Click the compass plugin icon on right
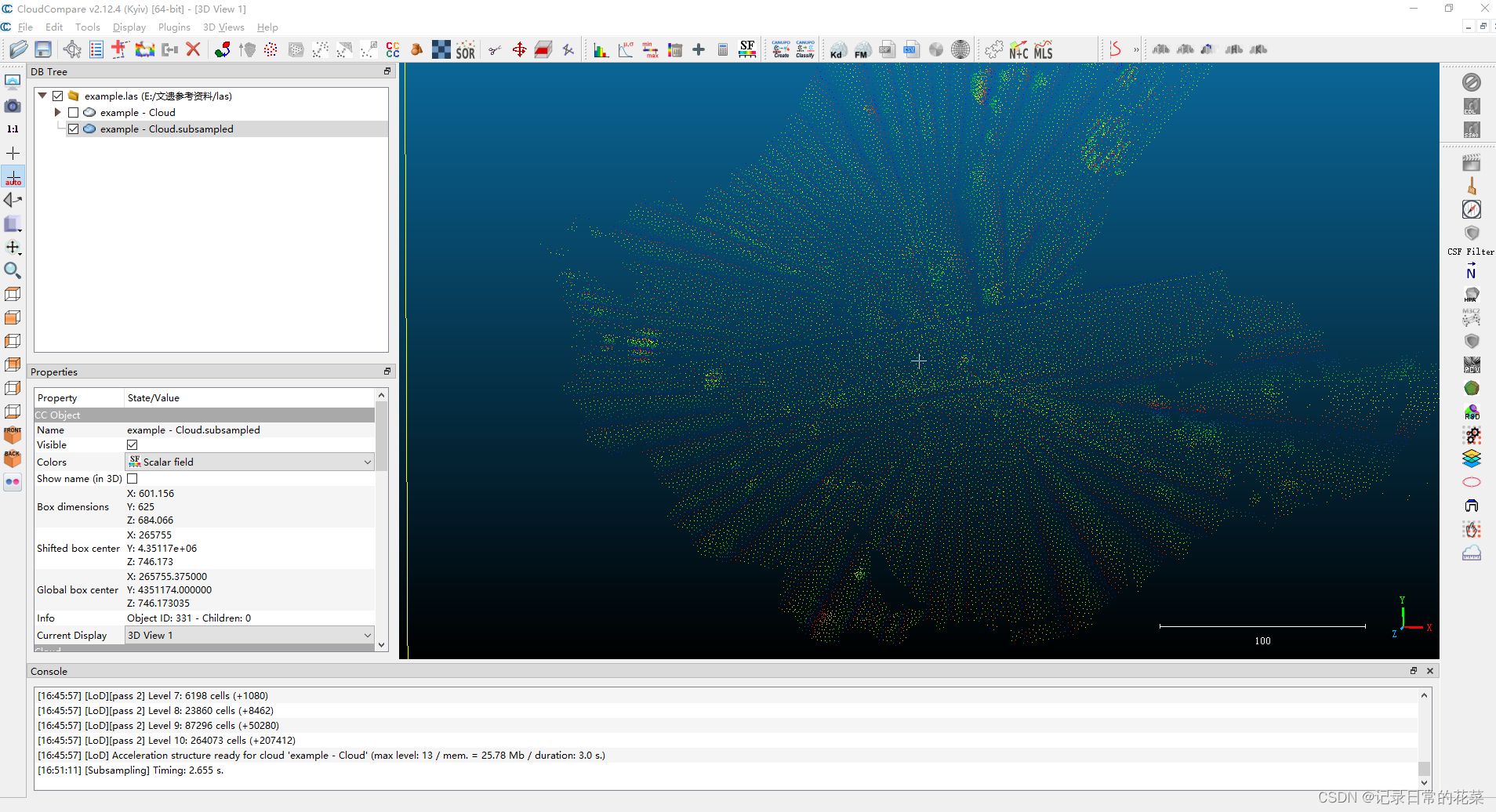Screen dimensions: 1496x812 pyautogui.click(x=1472, y=209)
